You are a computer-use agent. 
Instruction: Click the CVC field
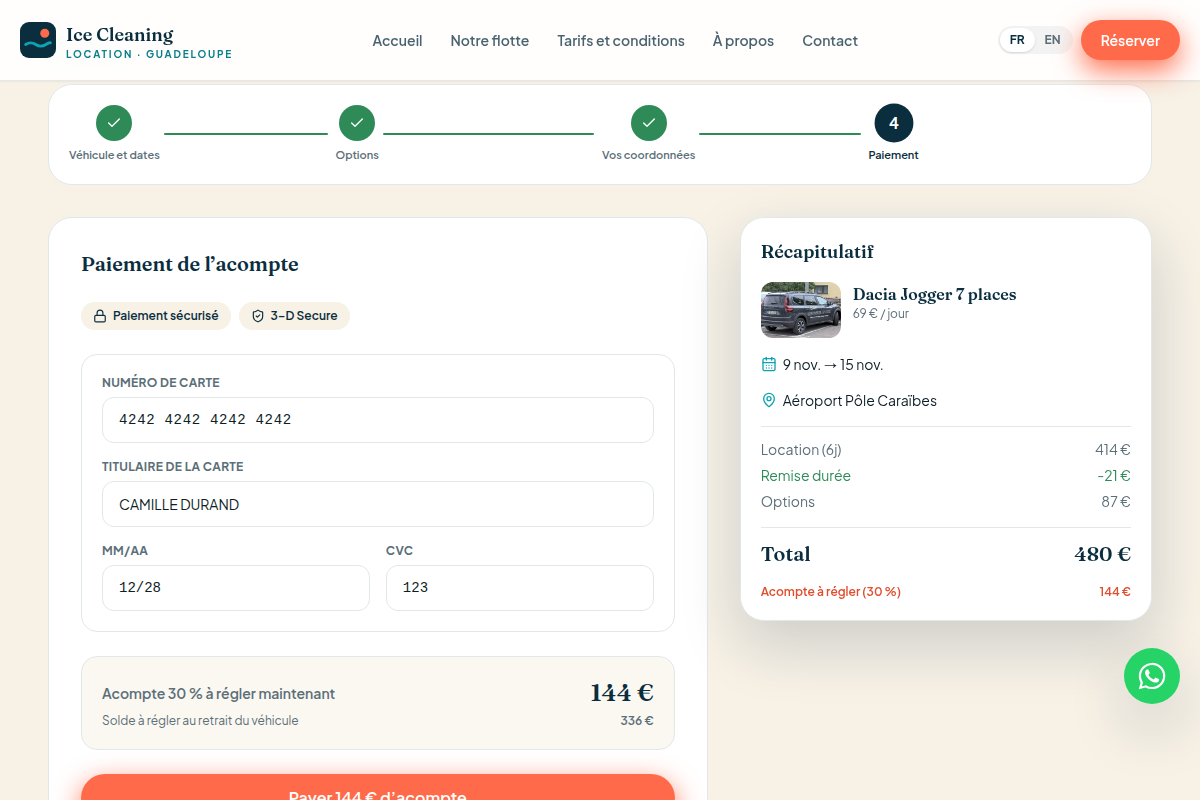coord(520,588)
